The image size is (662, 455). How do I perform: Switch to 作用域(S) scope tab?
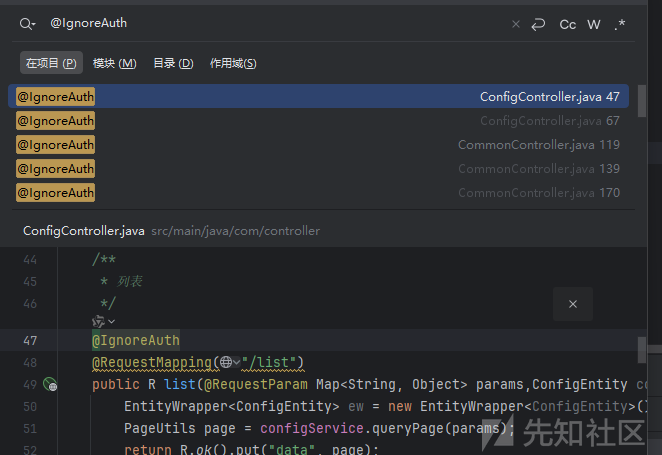pos(233,63)
